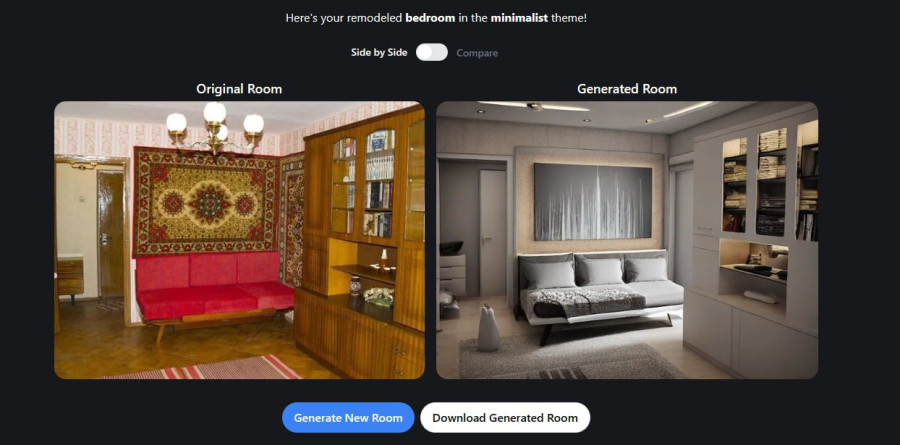Click the wall carpet above the red sofa
The height and width of the screenshot is (445, 900).
205,200
